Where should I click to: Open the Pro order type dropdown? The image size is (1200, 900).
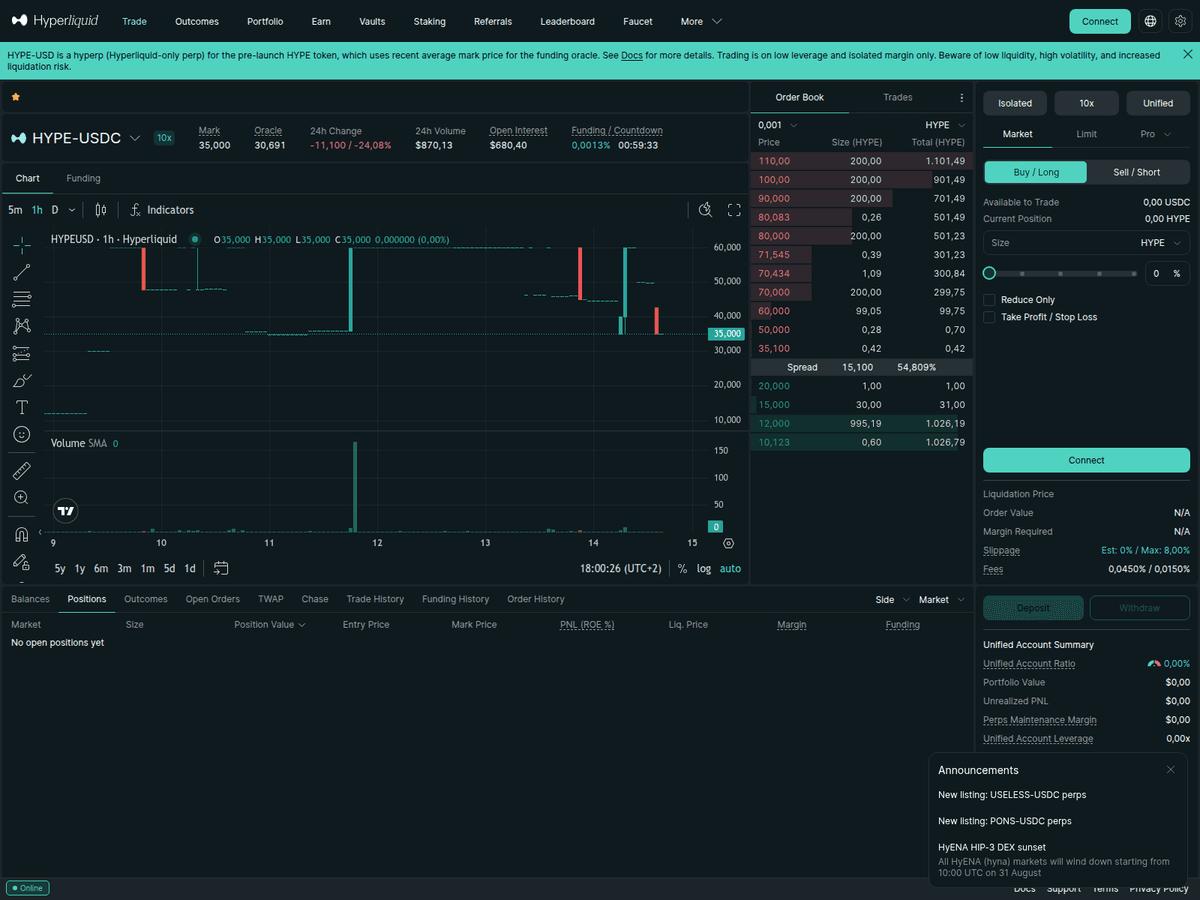click(1155, 134)
